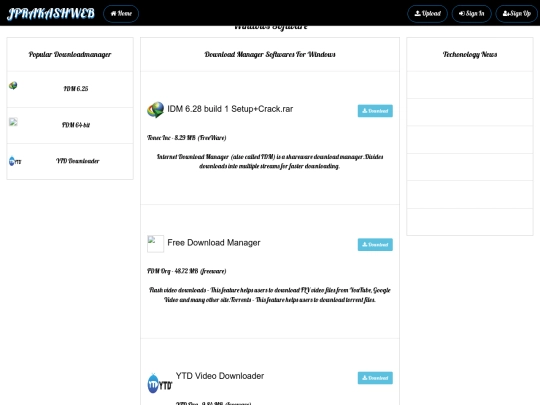
Task: Select Download Manager Softwares For Windows heading
Action: [270, 54]
